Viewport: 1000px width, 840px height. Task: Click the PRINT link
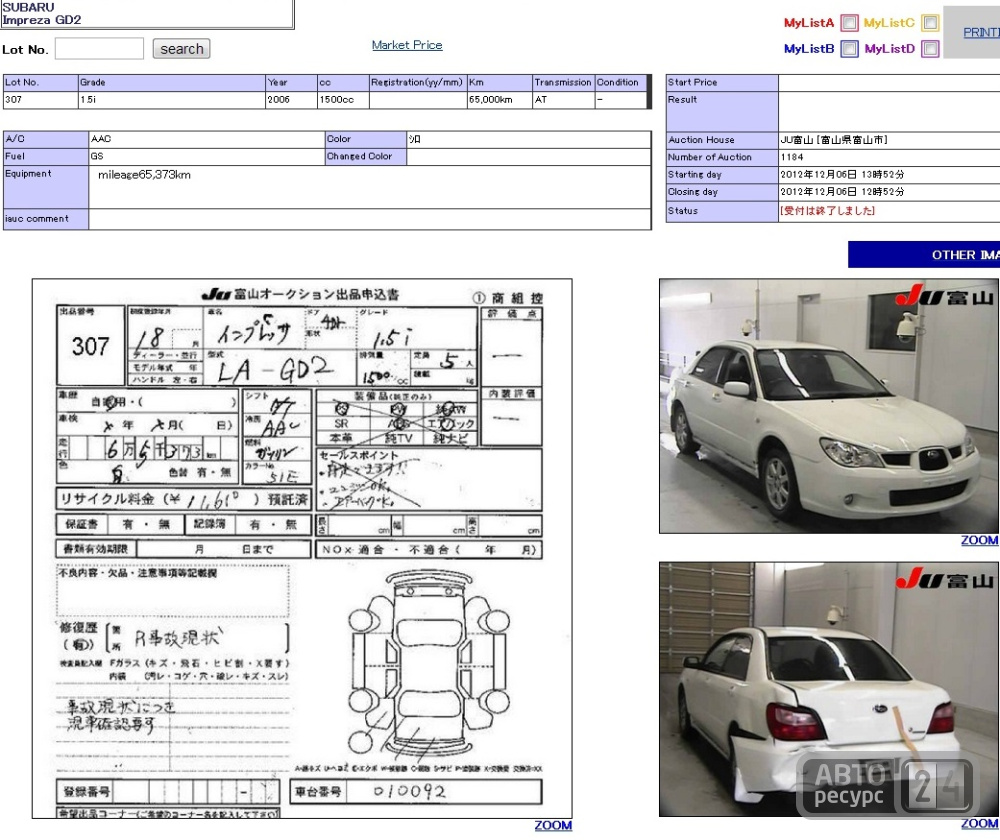(982, 33)
